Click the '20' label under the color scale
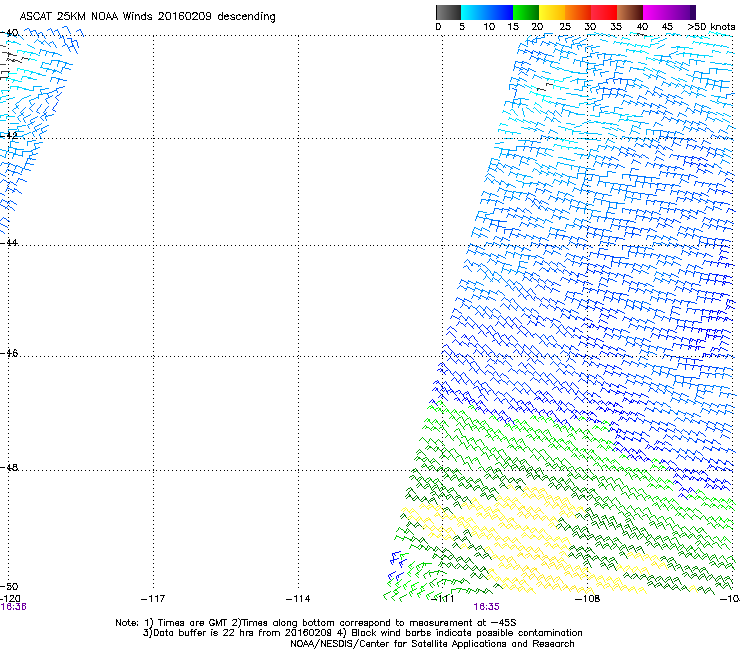 pos(537,27)
